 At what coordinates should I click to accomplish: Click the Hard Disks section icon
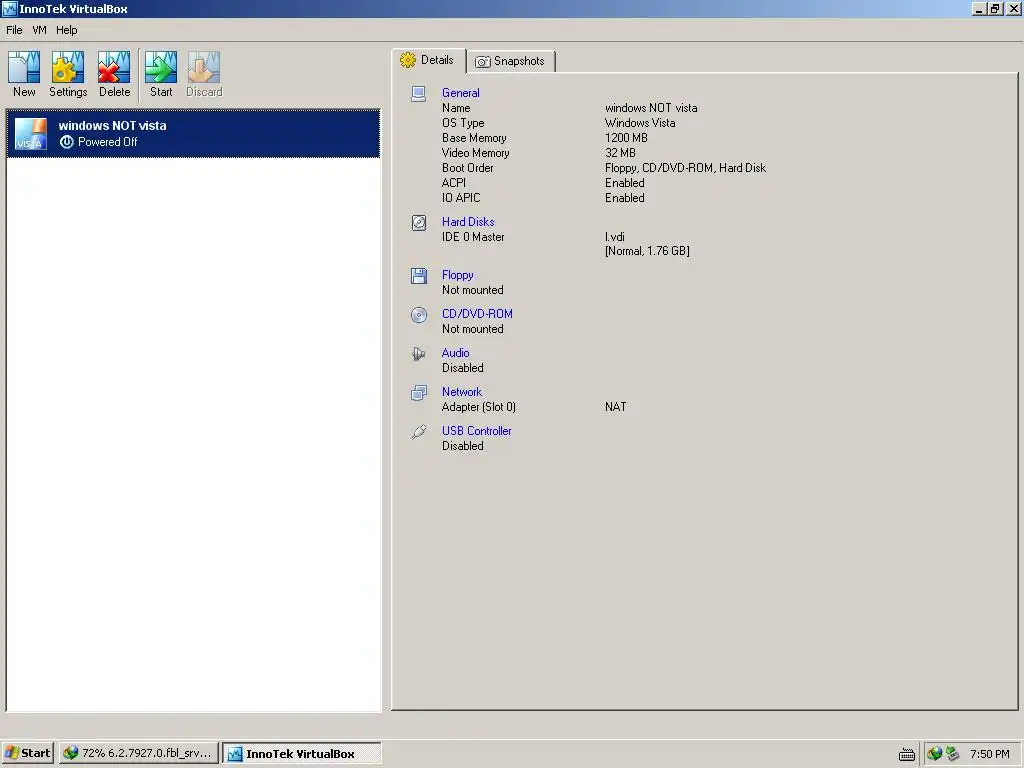tap(419, 223)
